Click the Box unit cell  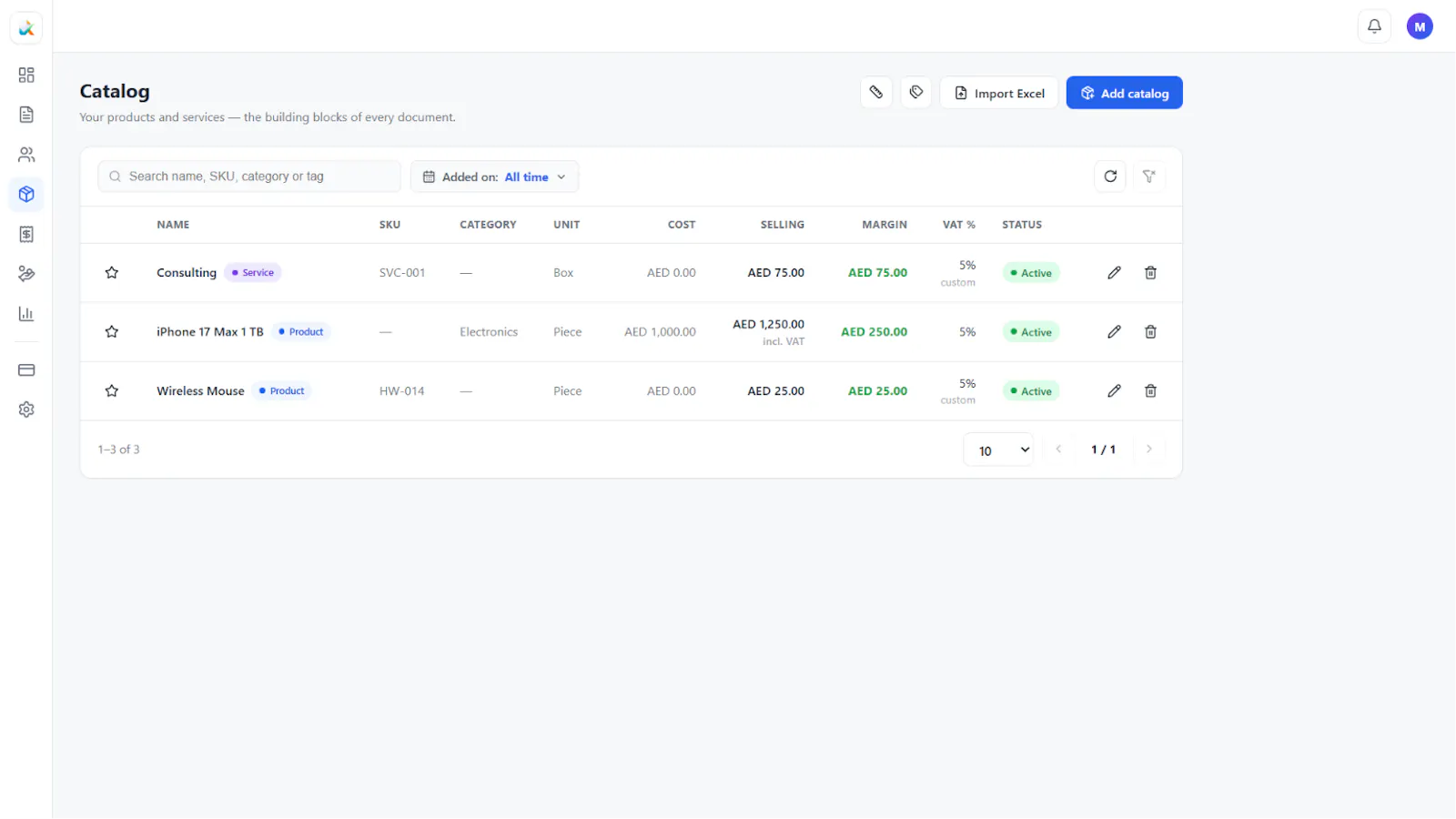point(563,273)
